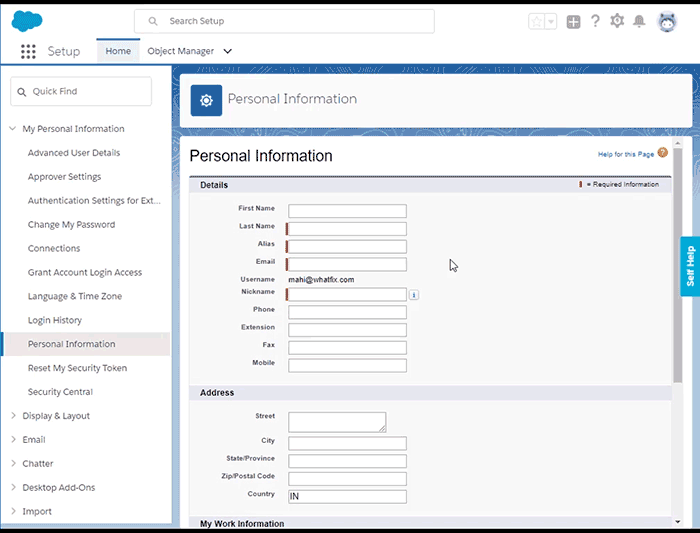Open the Object Manager dropdown chevron

[228, 51]
